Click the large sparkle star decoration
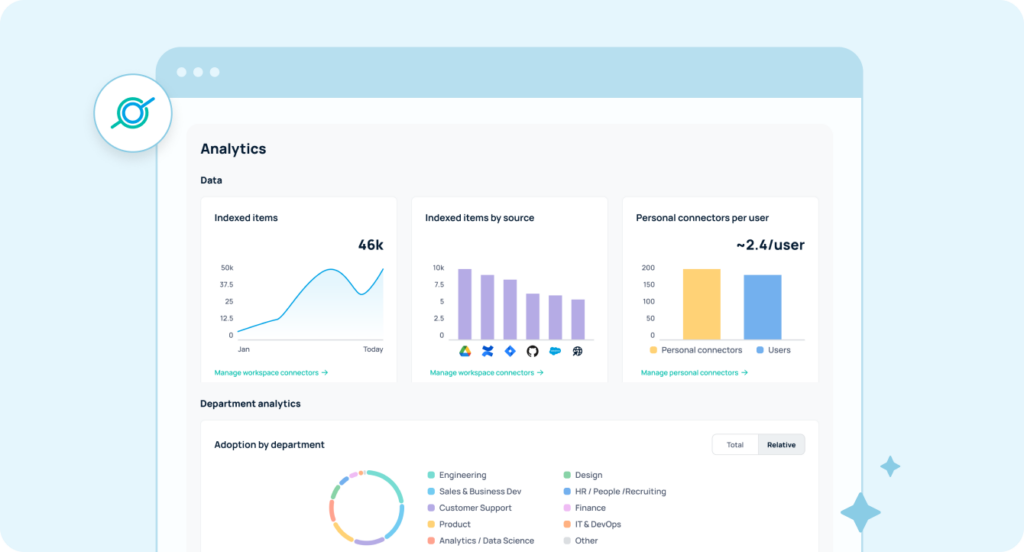This screenshot has height=552, width=1024. click(x=860, y=513)
